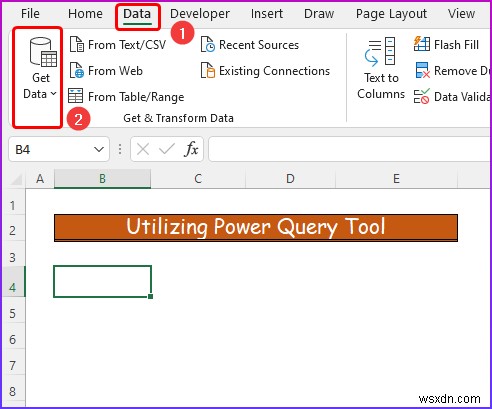Select column A header

tap(40, 179)
